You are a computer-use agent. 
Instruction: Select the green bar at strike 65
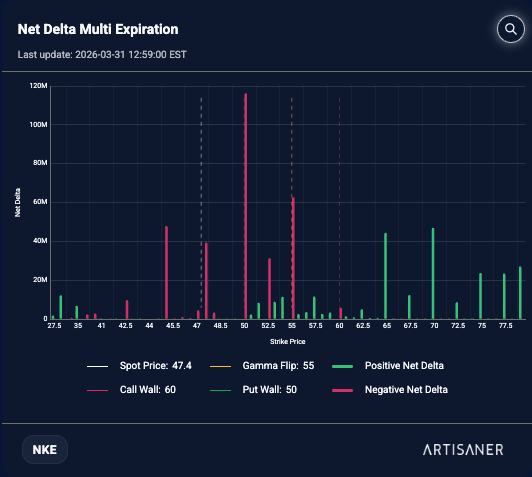[x=385, y=276]
